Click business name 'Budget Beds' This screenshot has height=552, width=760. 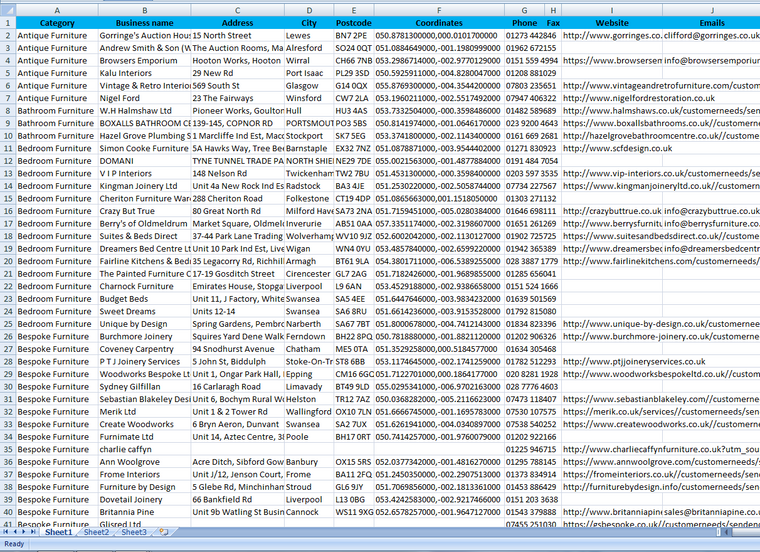tap(144, 299)
